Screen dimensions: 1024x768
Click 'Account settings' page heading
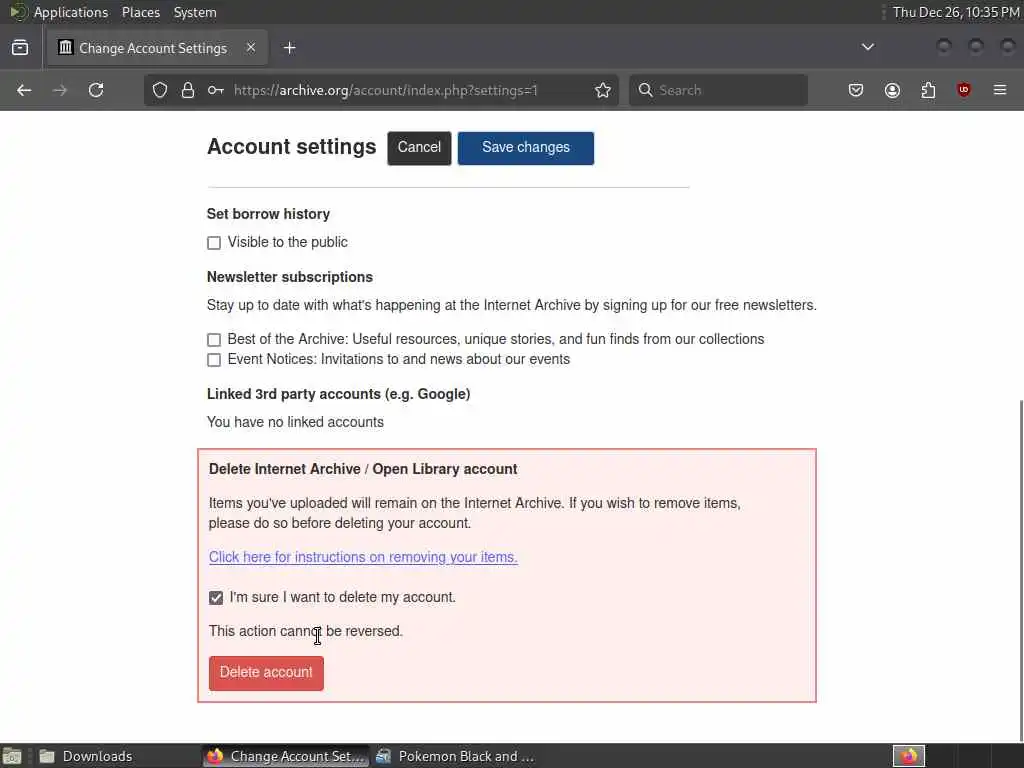292,147
